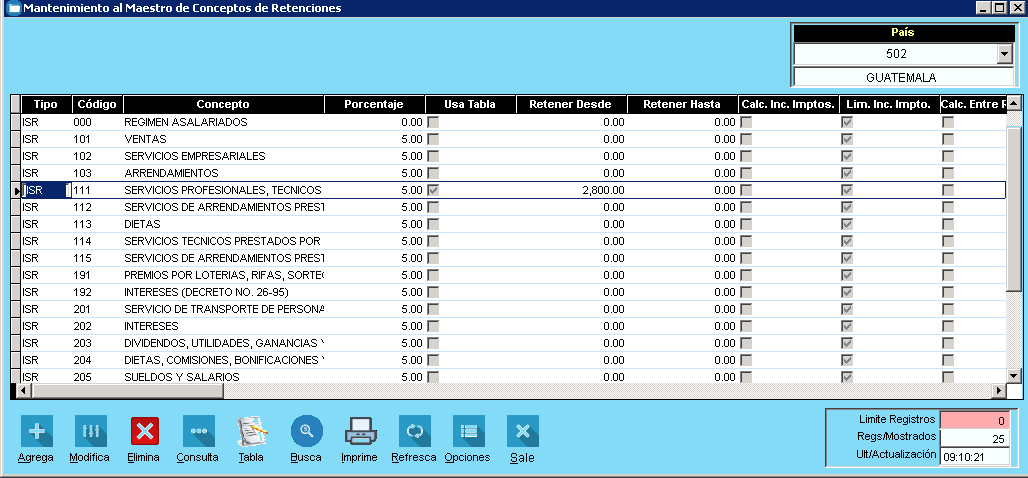Click the Concepto column header
Screen dimensions: 1028x478
pyautogui.click(x=222, y=104)
